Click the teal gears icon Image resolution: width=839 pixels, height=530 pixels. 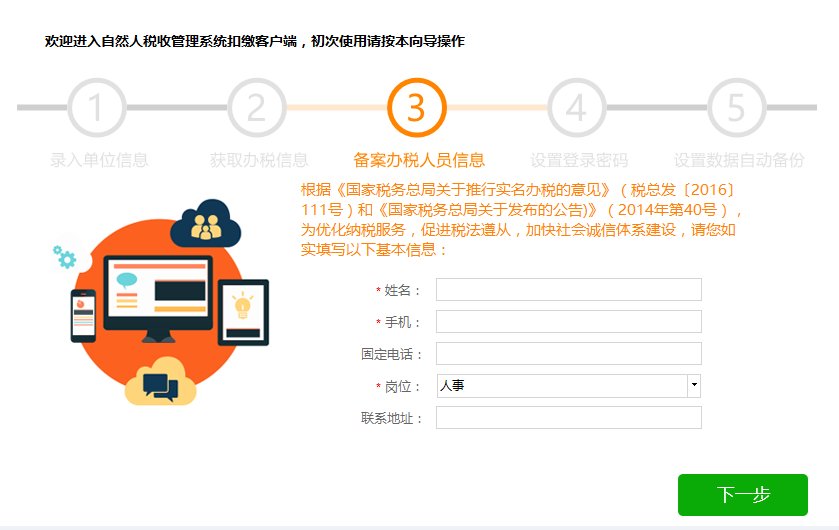(65, 257)
